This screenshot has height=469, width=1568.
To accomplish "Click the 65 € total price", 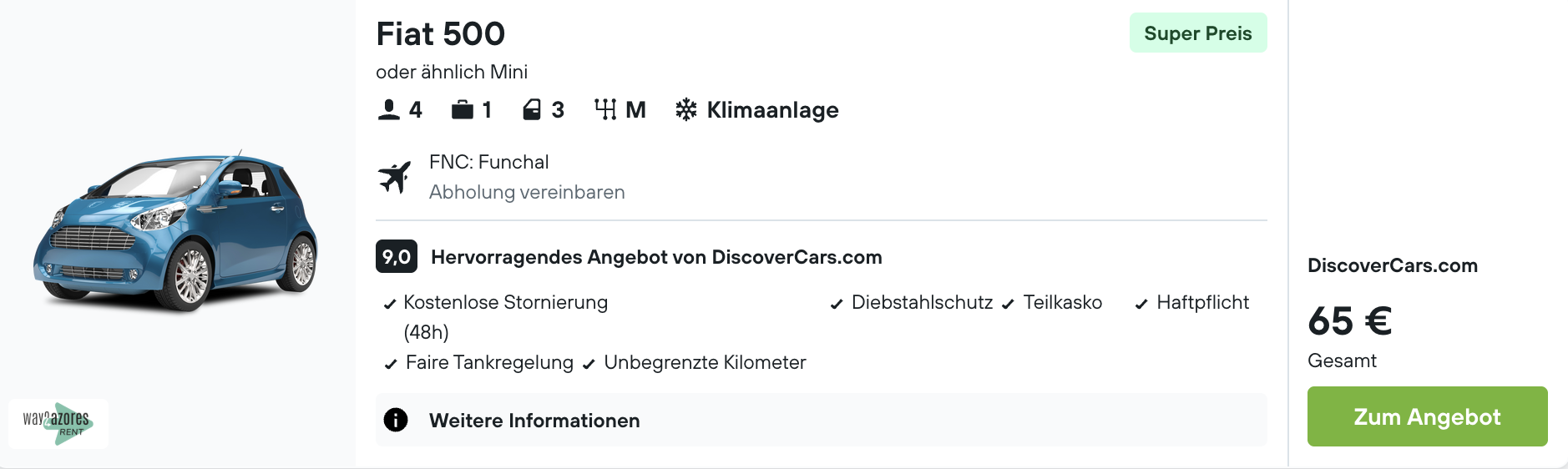I will [1349, 321].
